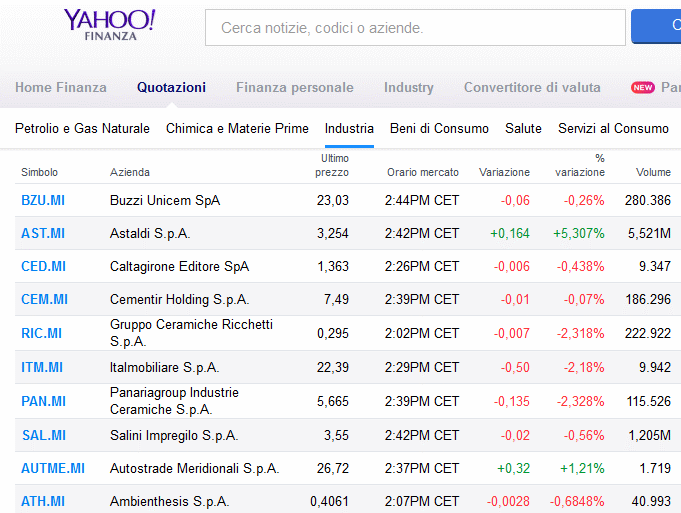Click Ambienthesis price 0,4061
Viewport: 681px width, 513px height.
[329, 501]
